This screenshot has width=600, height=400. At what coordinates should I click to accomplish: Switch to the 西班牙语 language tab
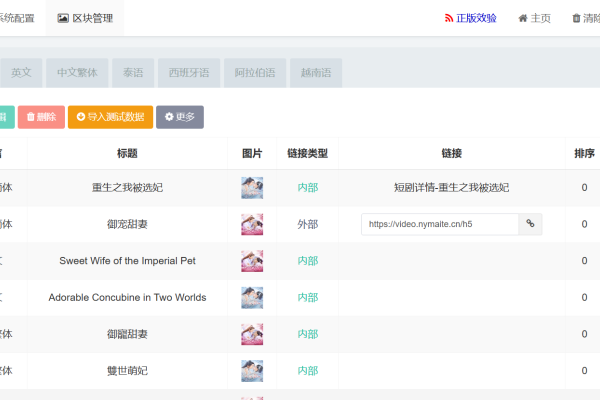click(190, 73)
